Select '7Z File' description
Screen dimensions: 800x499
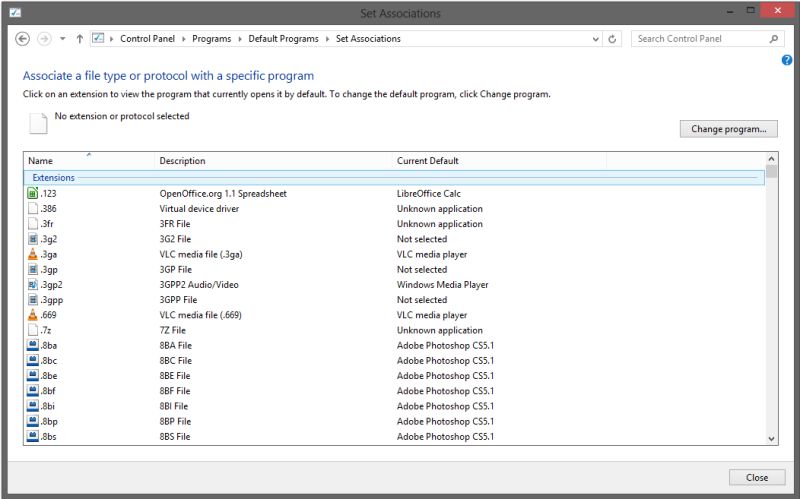click(172, 330)
